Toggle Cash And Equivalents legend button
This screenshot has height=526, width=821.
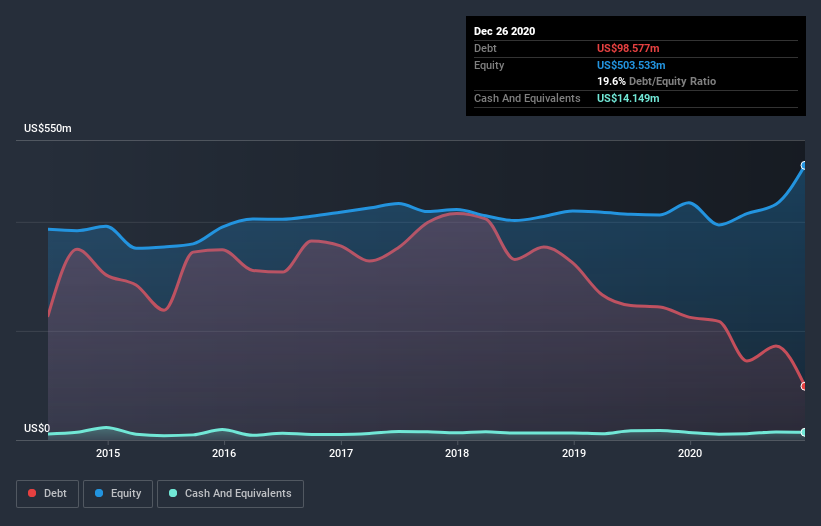(x=230, y=494)
